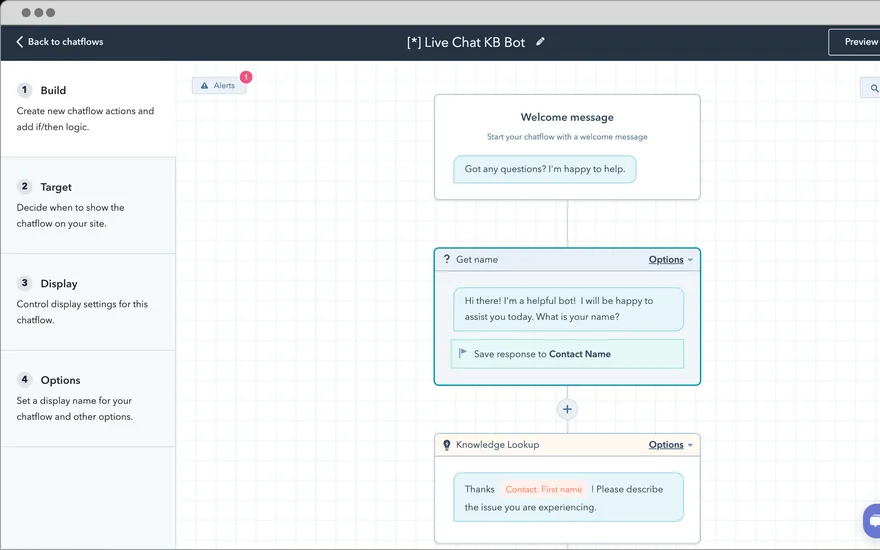880x550 pixels.
Task: Click the Get name card header
Action: click(x=567, y=259)
